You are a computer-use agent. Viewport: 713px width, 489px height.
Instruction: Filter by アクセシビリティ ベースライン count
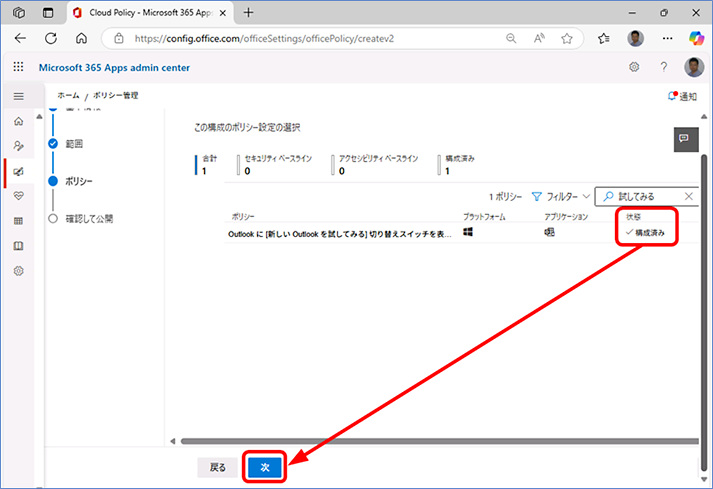pyautogui.click(x=375, y=165)
